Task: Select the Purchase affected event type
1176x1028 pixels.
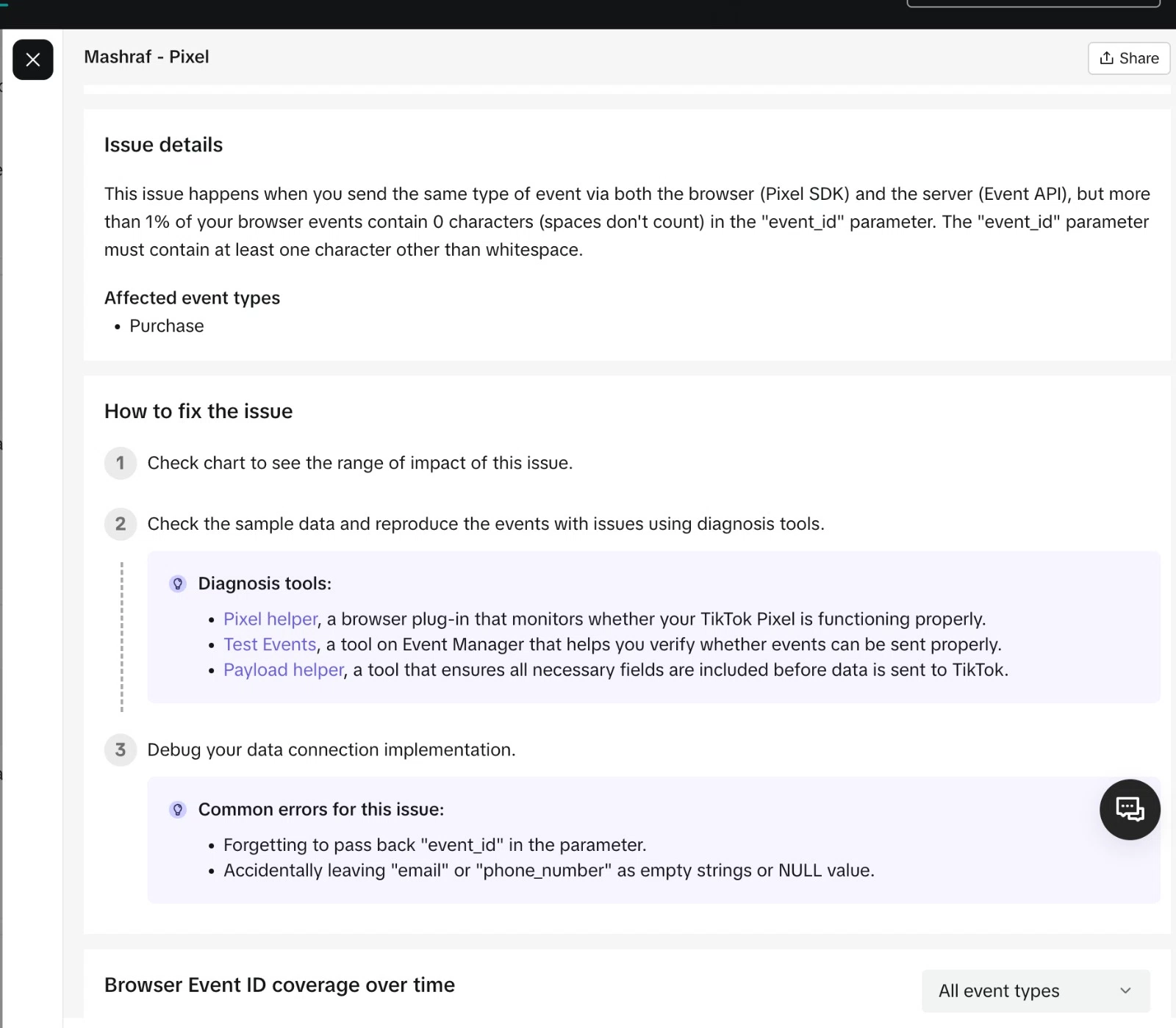Action: tap(167, 326)
